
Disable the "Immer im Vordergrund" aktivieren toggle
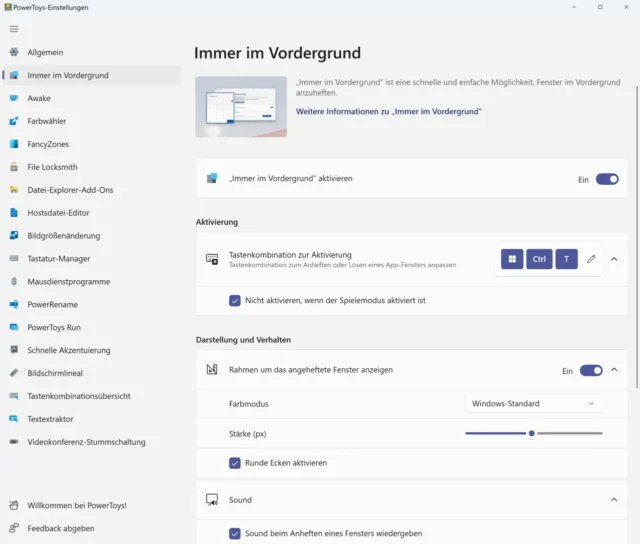tap(607, 179)
